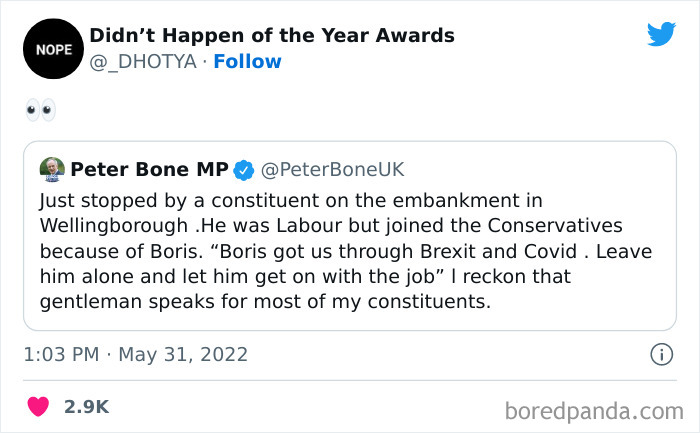Click the @PeterBoneUK handle
Screen dimensions: 700x433
coord(333,169)
